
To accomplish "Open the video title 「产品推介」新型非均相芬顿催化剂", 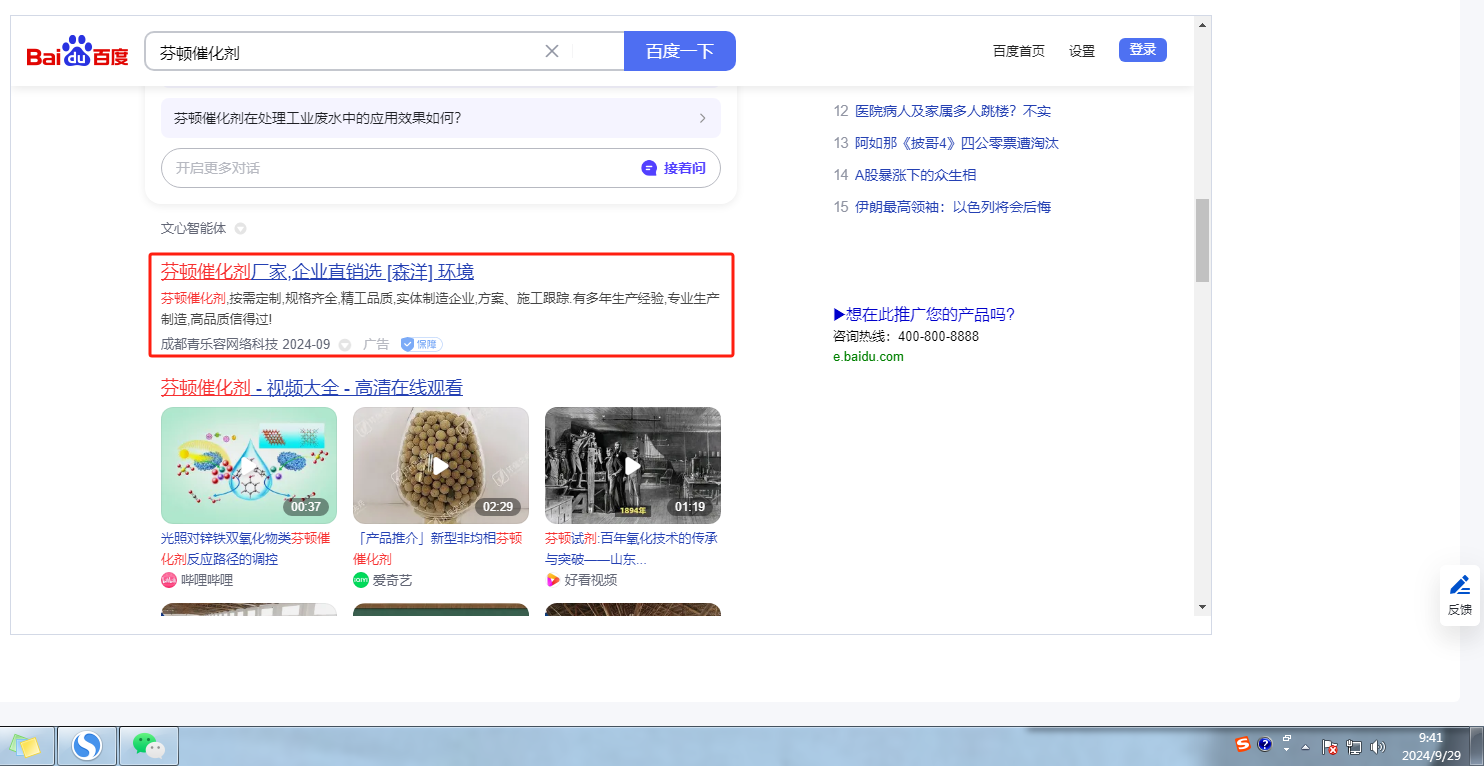I will [437, 548].
